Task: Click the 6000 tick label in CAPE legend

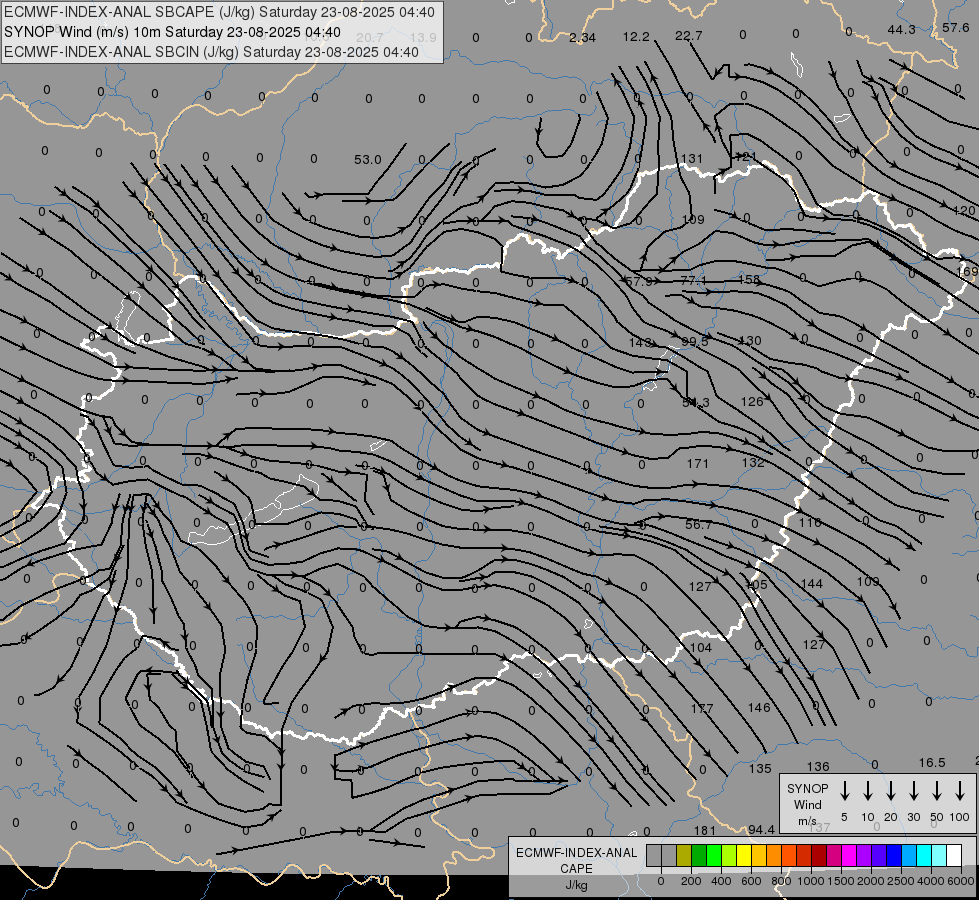Action: (961, 881)
